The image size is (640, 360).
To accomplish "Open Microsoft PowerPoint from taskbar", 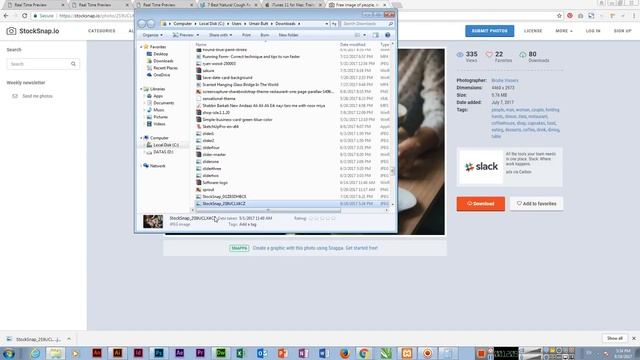I will coord(282,353).
